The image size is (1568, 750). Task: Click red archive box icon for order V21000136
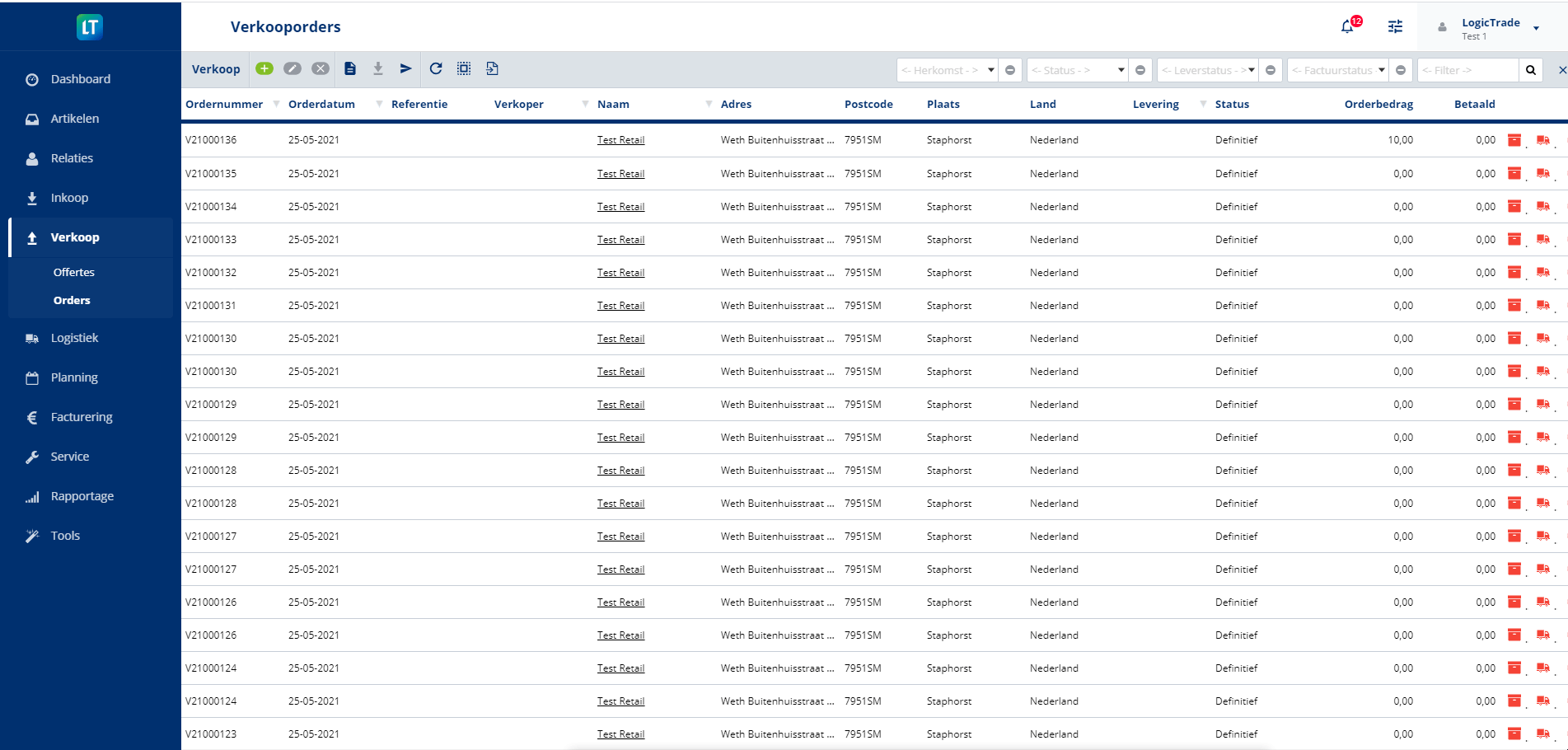click(1514, 140)
